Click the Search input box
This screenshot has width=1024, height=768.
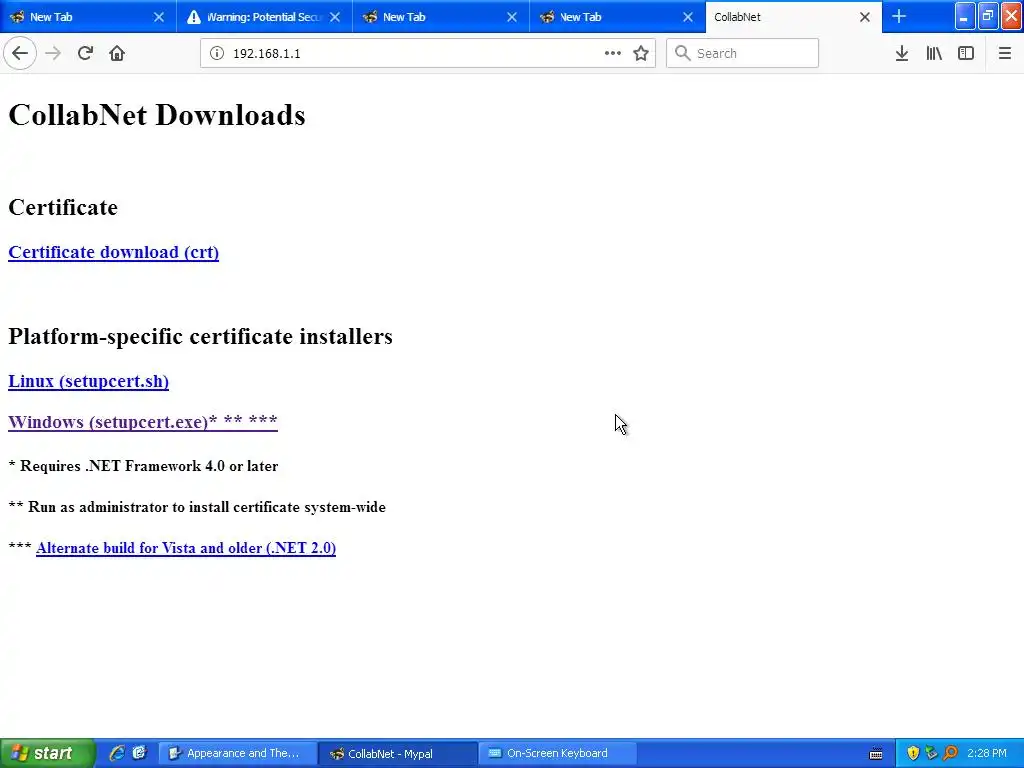click(742, 53)
